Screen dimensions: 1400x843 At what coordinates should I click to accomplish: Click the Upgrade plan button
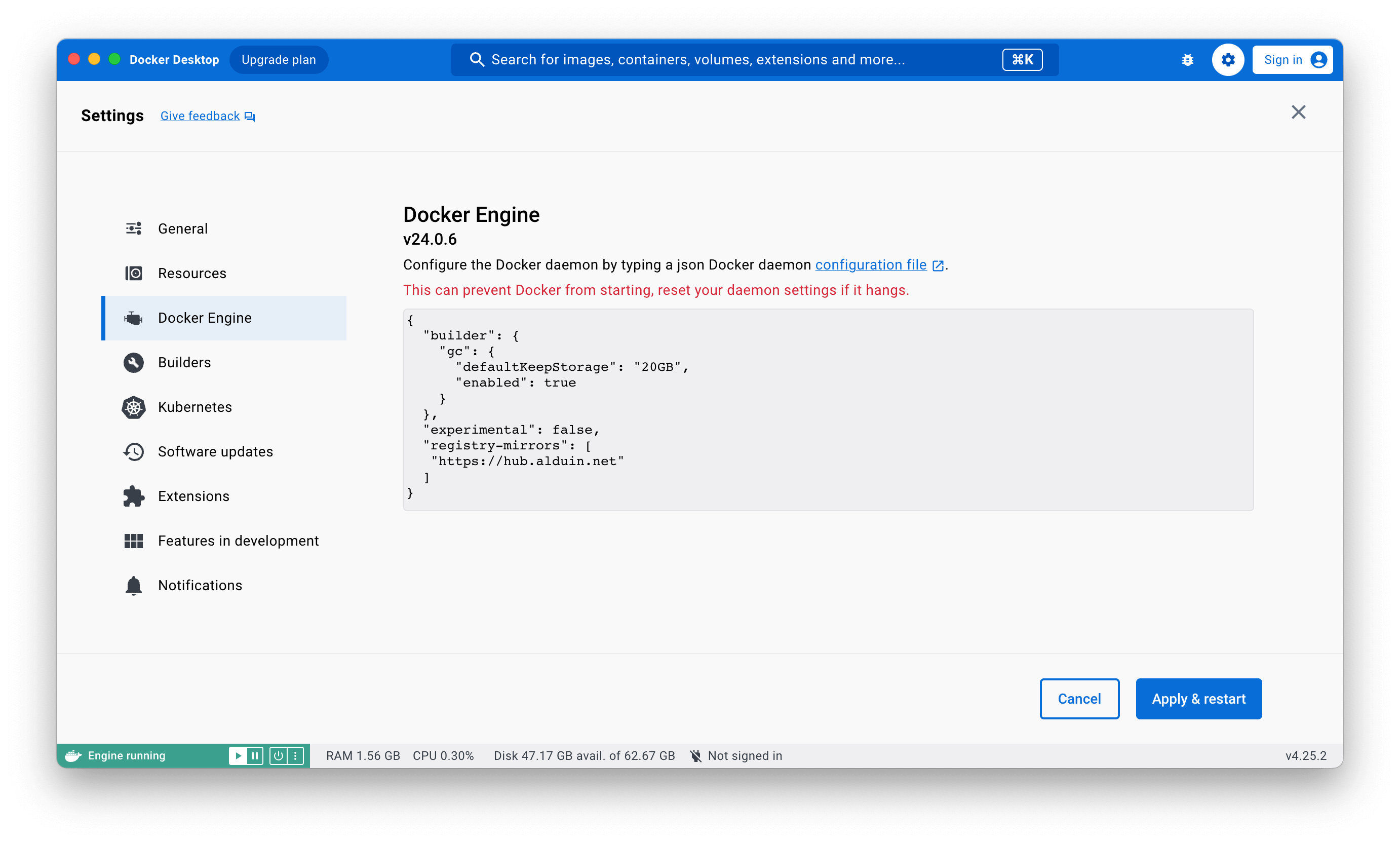pos(278,60)
